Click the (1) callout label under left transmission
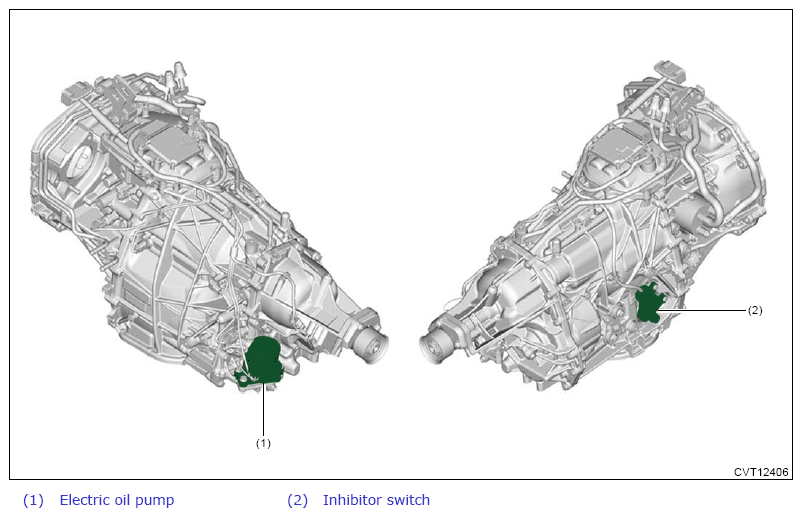Viewport: 802px width, 517px height. (263, 441)
